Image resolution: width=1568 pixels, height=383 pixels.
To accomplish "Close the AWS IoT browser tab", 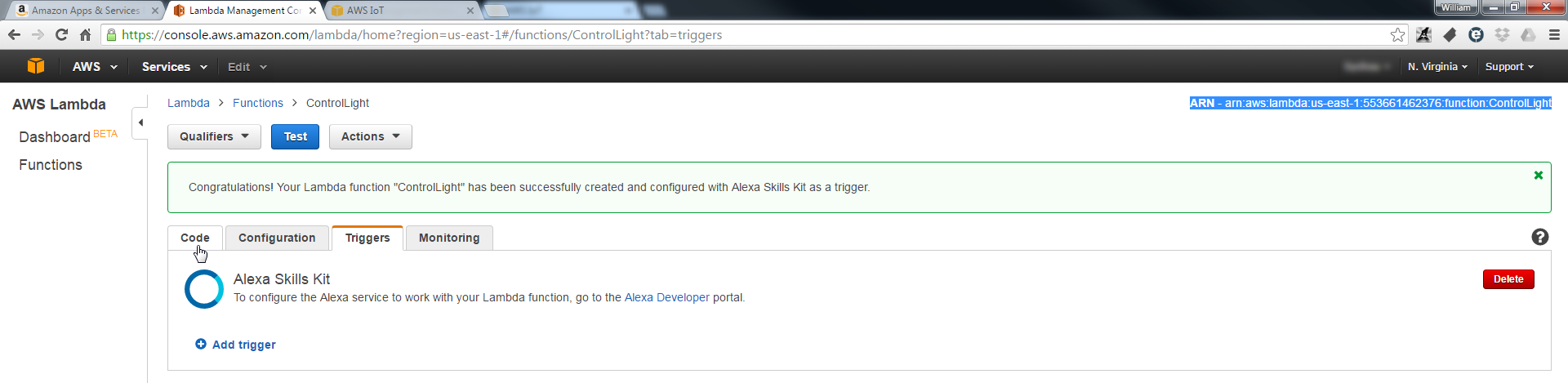I will point(470,11).
